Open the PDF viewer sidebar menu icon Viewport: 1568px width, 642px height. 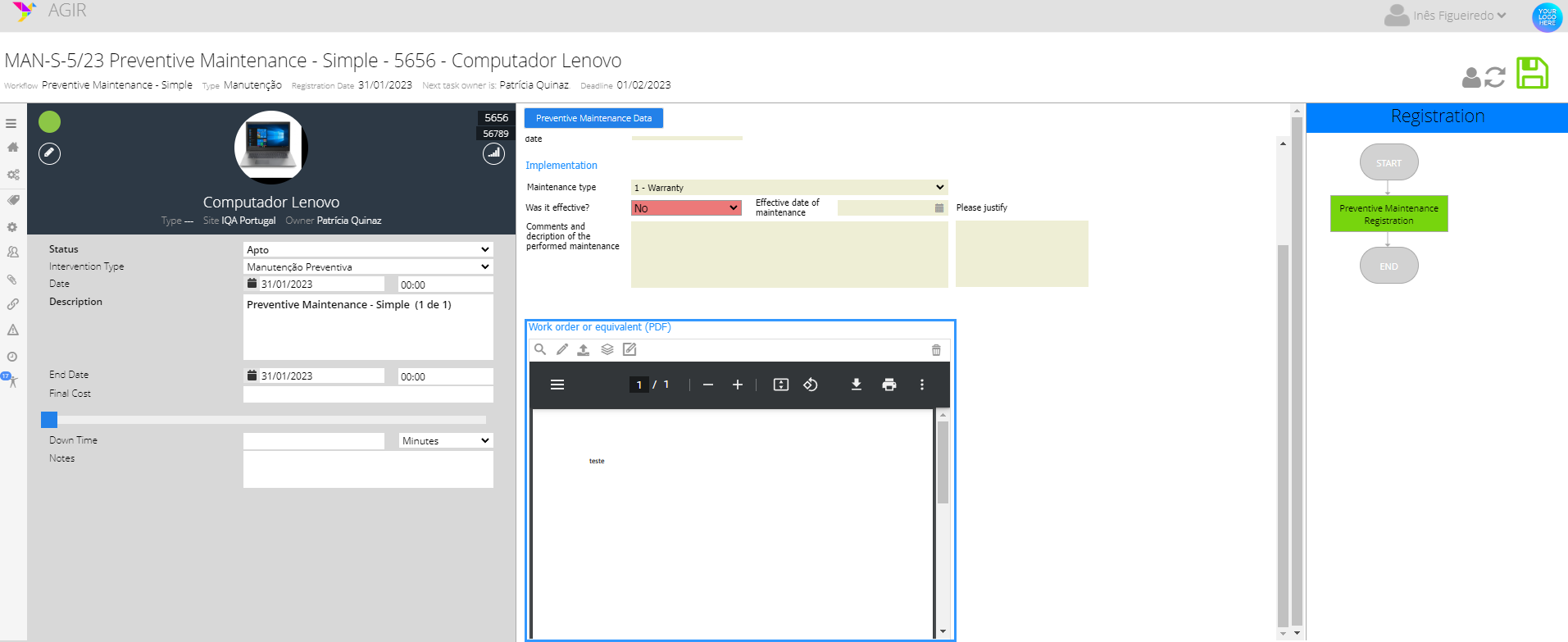point(557,385)
